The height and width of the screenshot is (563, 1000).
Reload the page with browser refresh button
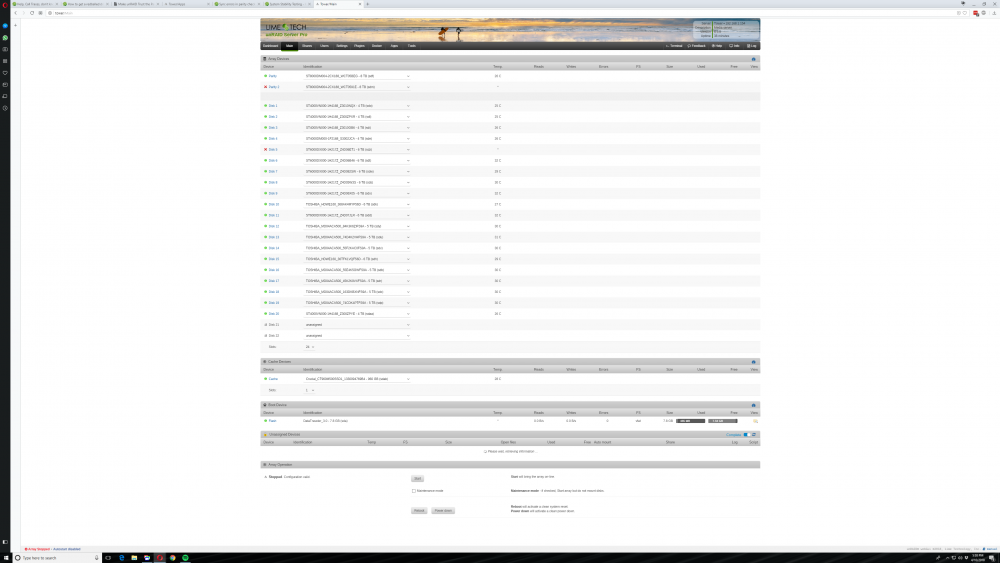click(32, 13)
